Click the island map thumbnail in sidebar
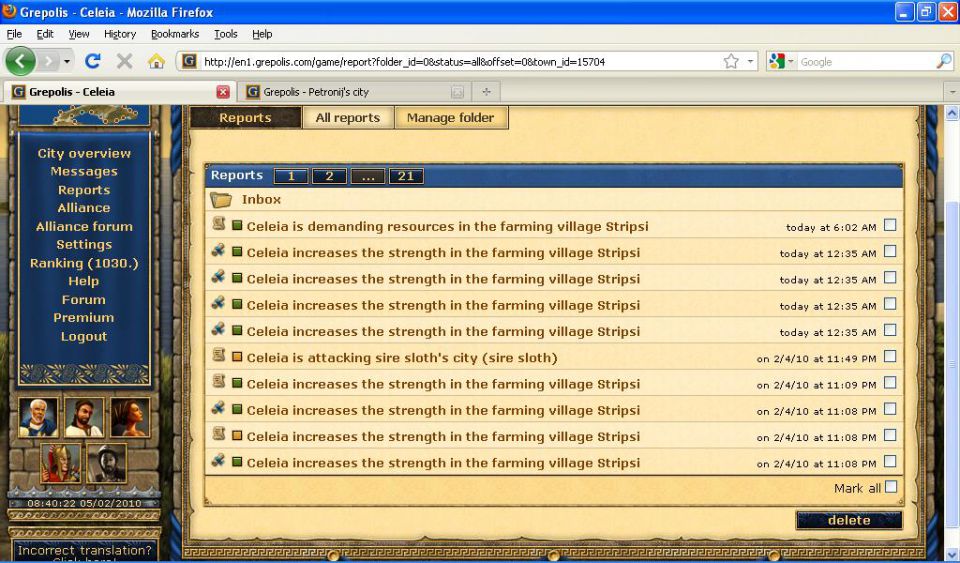Viewport: 960px width, 563px height. click(x=84, y=114)
